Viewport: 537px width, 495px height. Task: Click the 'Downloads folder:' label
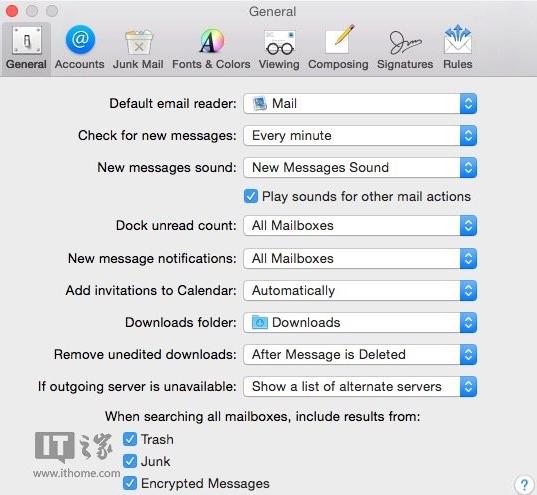click(181, 322)
